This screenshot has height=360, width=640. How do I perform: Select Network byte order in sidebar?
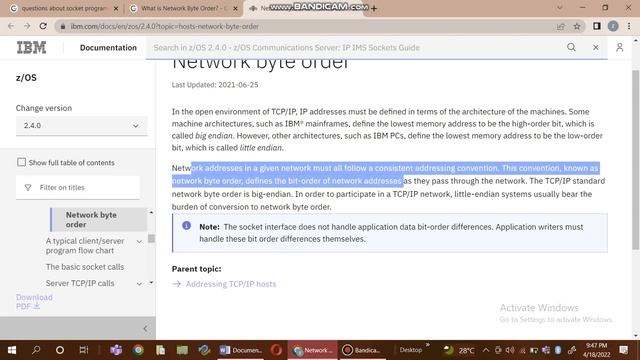coord(99,220)
